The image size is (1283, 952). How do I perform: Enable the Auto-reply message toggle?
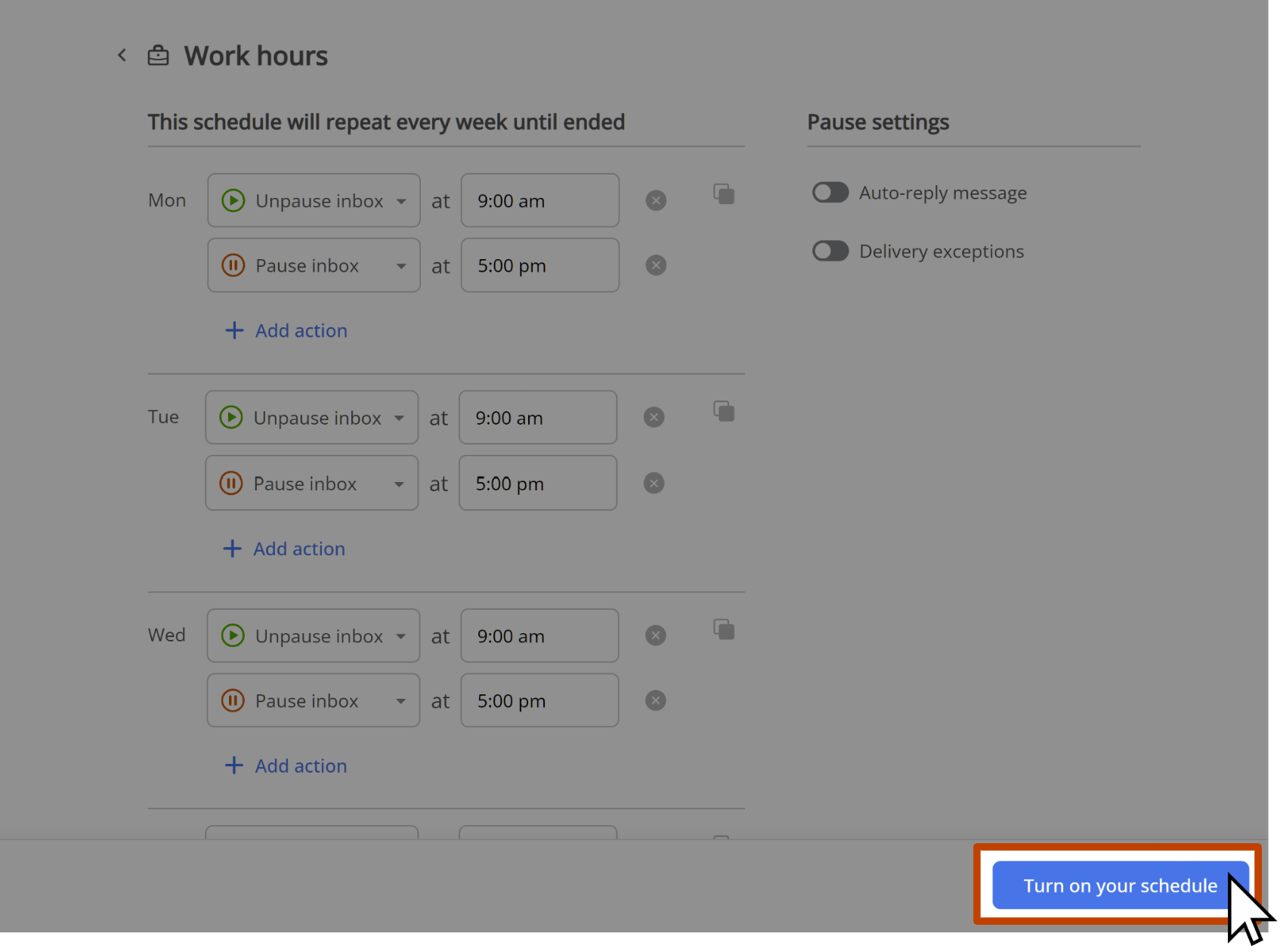pos(830,193)
